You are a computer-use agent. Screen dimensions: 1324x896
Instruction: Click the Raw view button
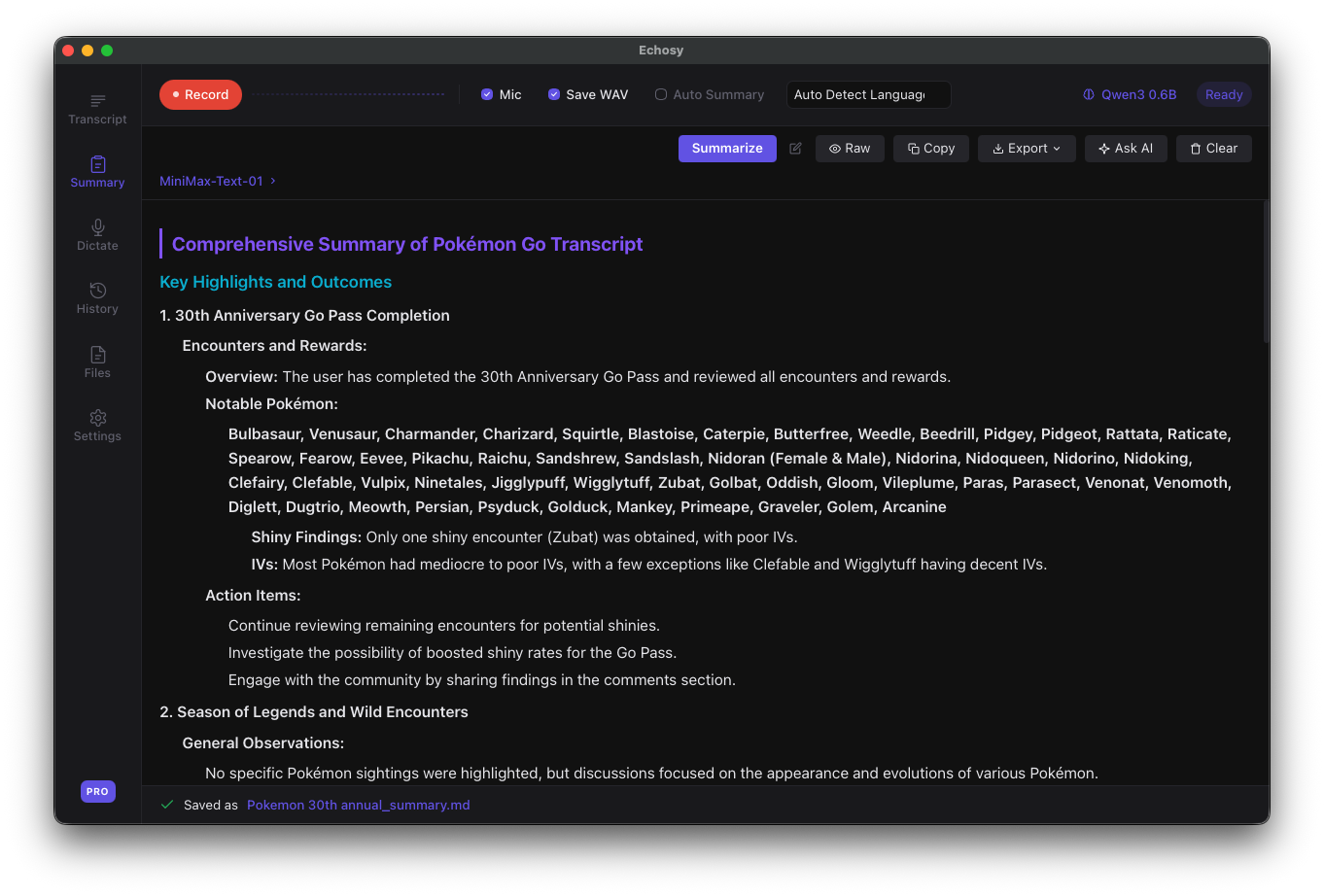850,148
